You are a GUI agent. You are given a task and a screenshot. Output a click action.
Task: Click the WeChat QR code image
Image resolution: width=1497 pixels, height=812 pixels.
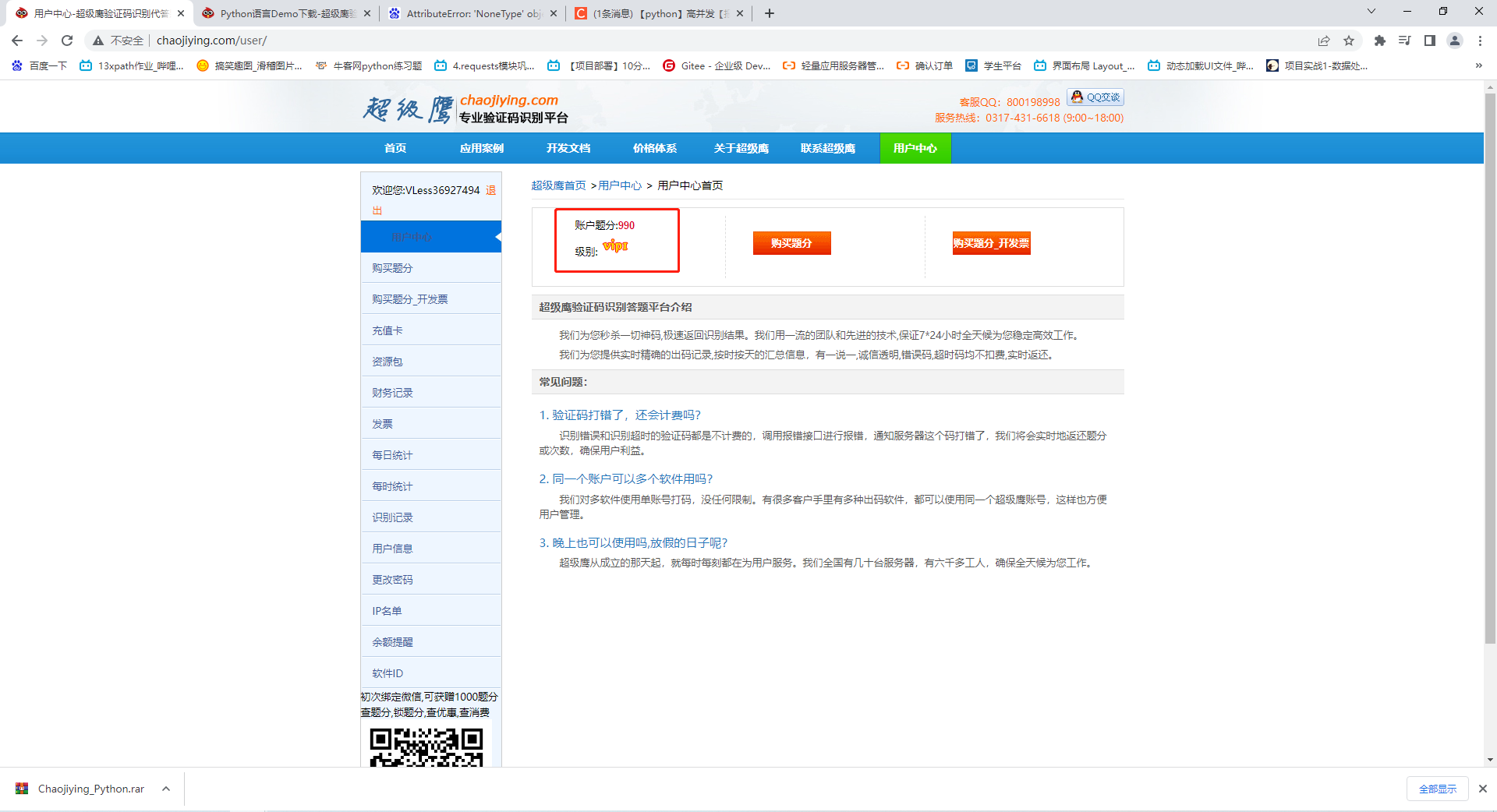pyautogui.click(x=426, y=747)
